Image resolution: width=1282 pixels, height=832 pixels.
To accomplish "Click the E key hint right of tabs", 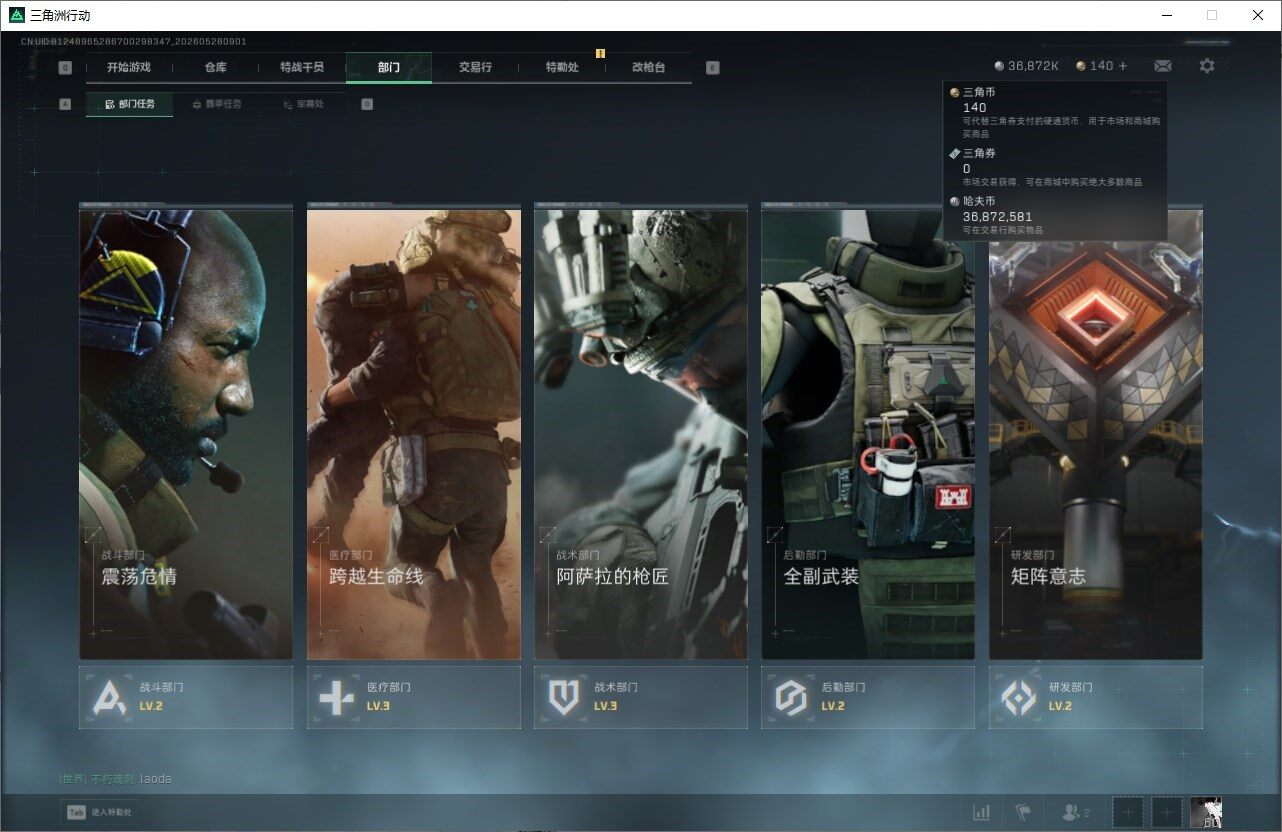I will (712, 68).
